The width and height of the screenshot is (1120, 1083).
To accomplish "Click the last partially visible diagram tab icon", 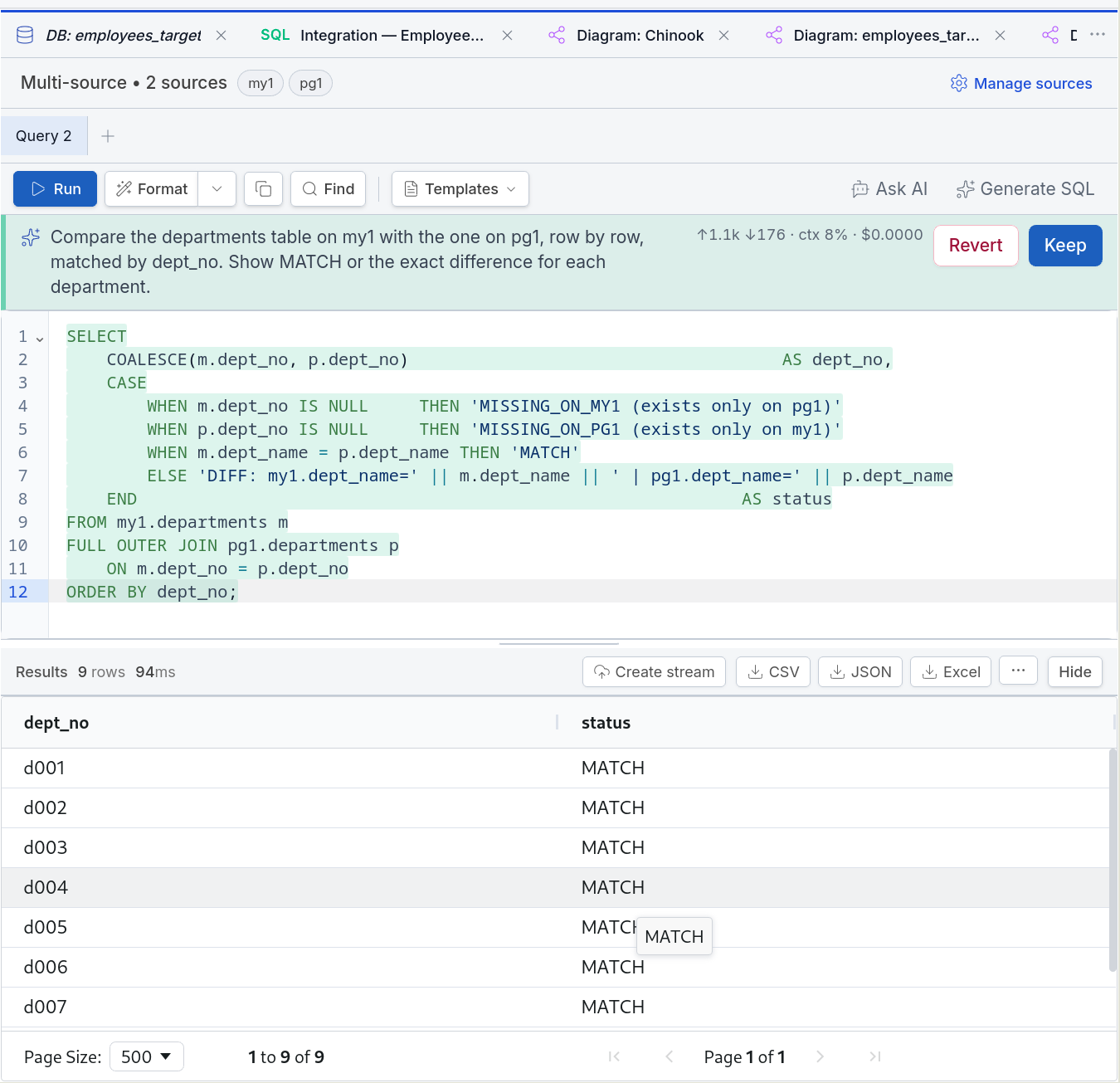I will pos(1050,35).
